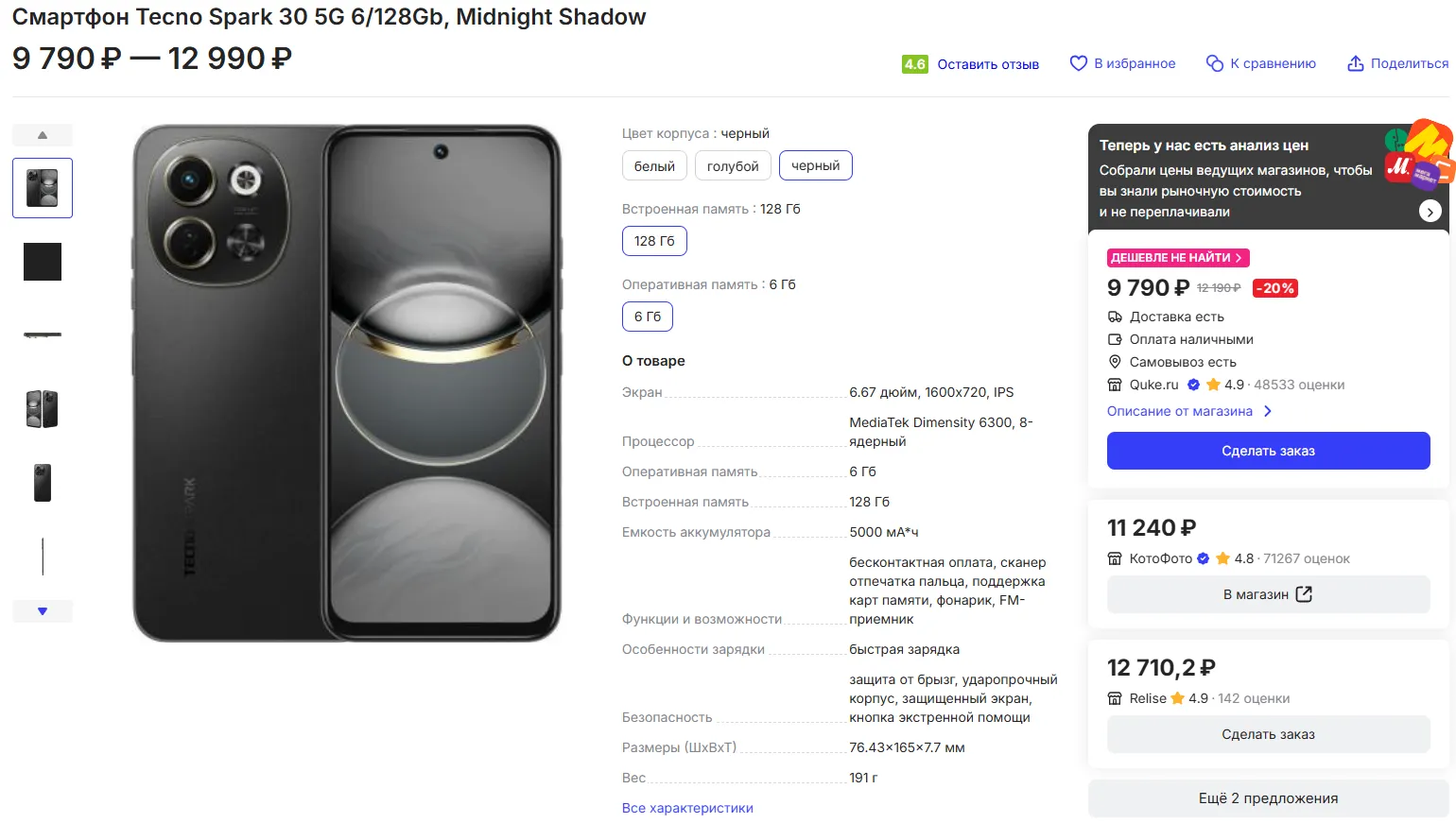Click the comparison icon beside К сравнению
This screenshot has width=1456, height=823.
coord(1215,63)
